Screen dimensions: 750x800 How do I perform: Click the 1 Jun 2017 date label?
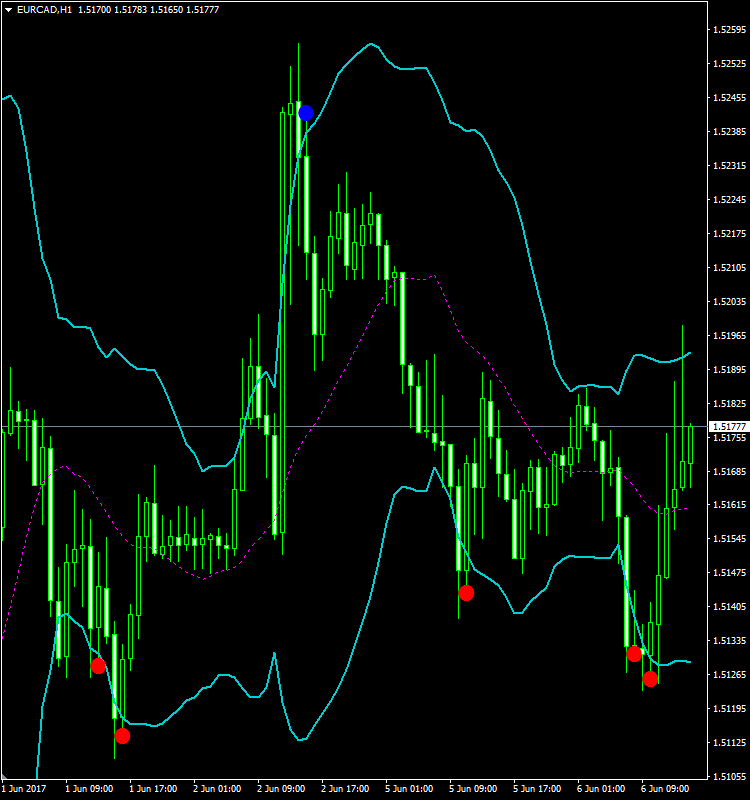[23, 789]
